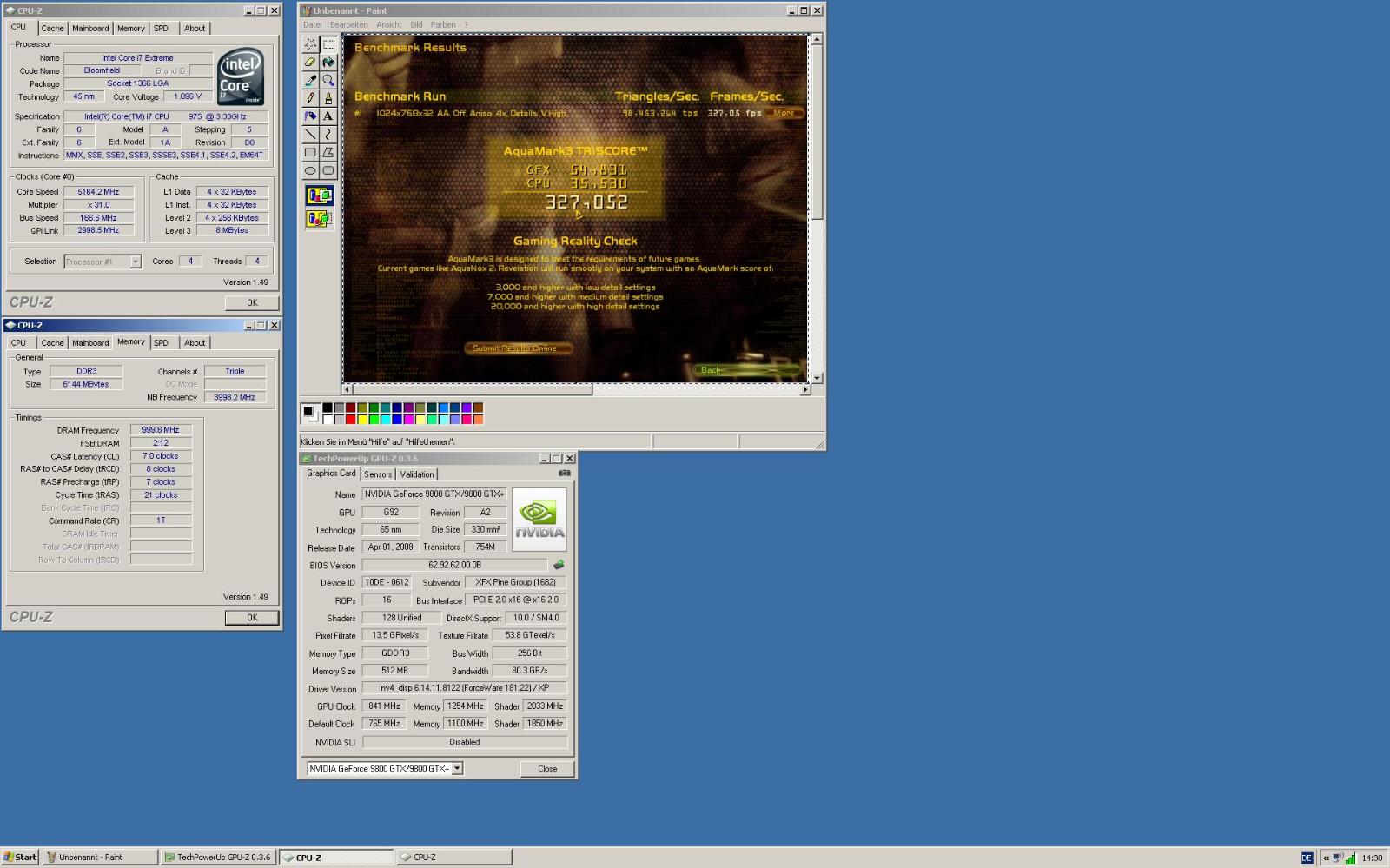Open the Processor #1 Selection dropdown
The height and width of the screenshot is (868, 1390).
coord(136,262)
